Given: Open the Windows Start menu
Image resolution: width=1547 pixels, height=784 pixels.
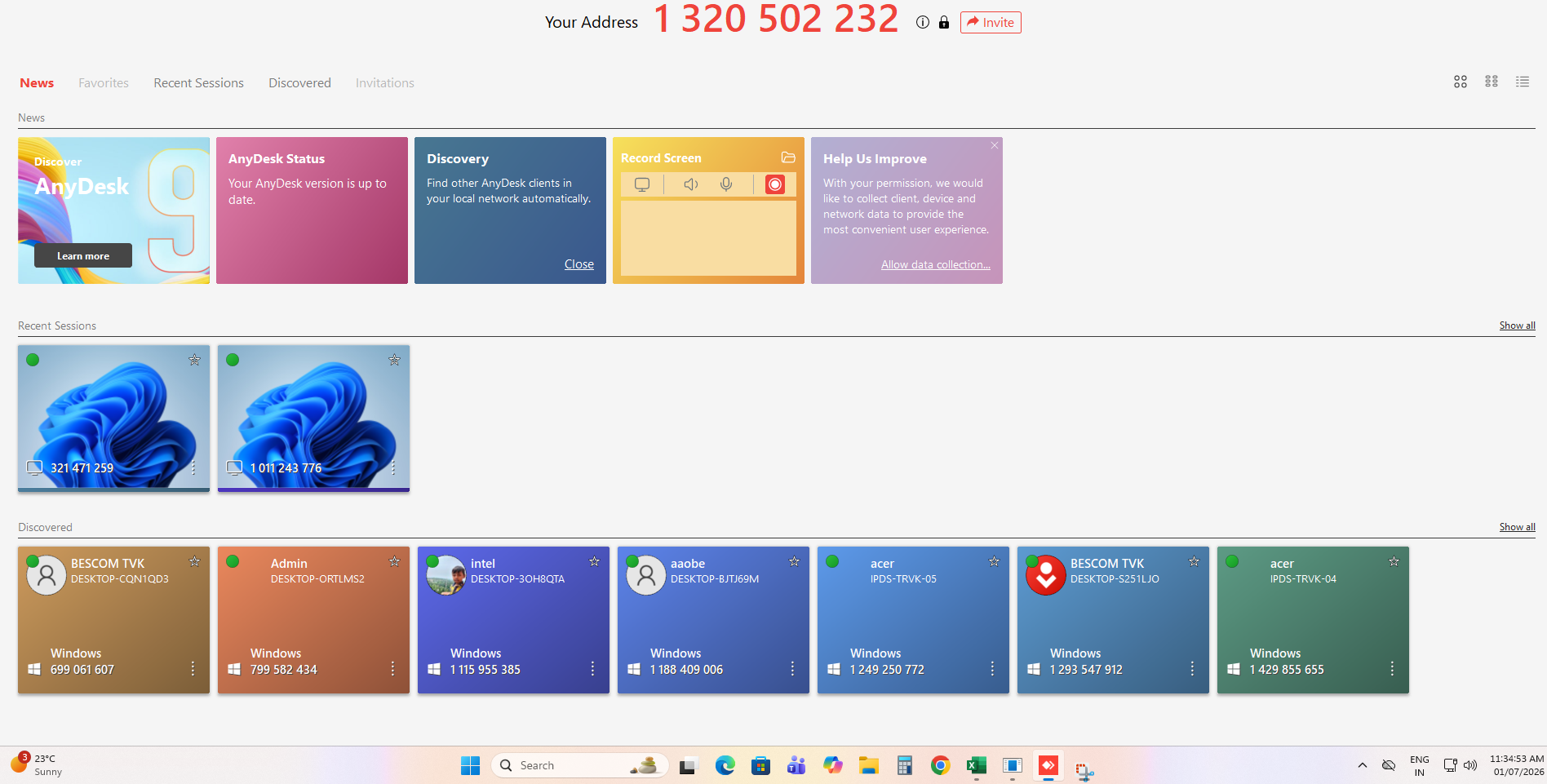Looking at the screenshot, I should (x=471, y=765).
